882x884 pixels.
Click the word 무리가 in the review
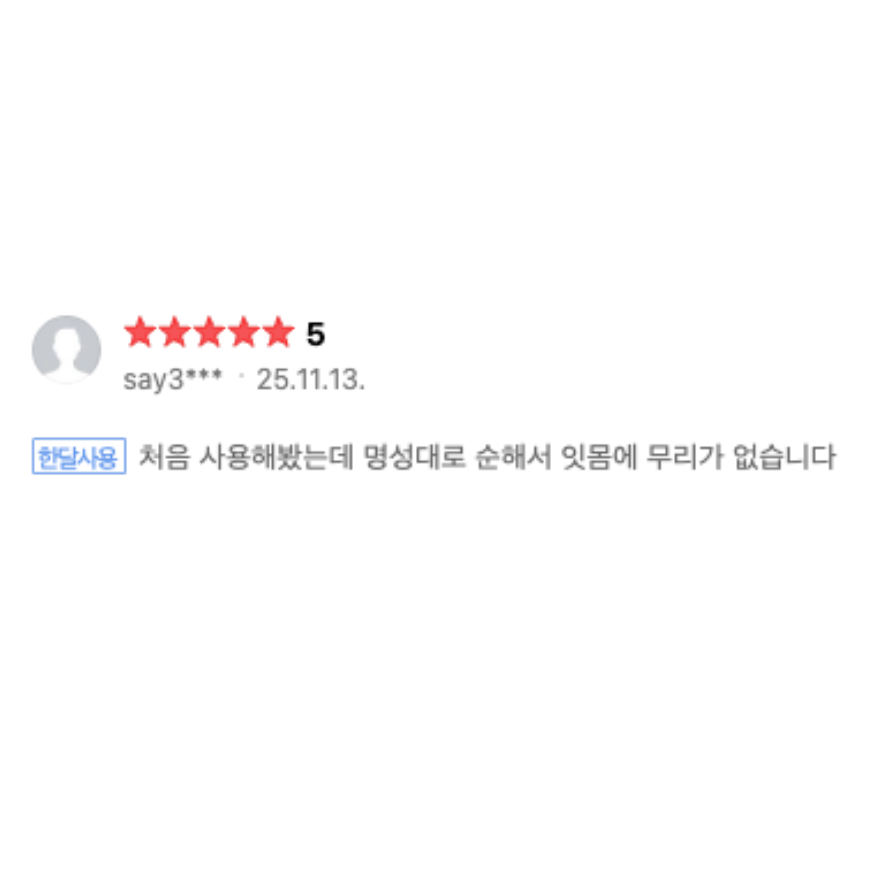coord(685,457)
